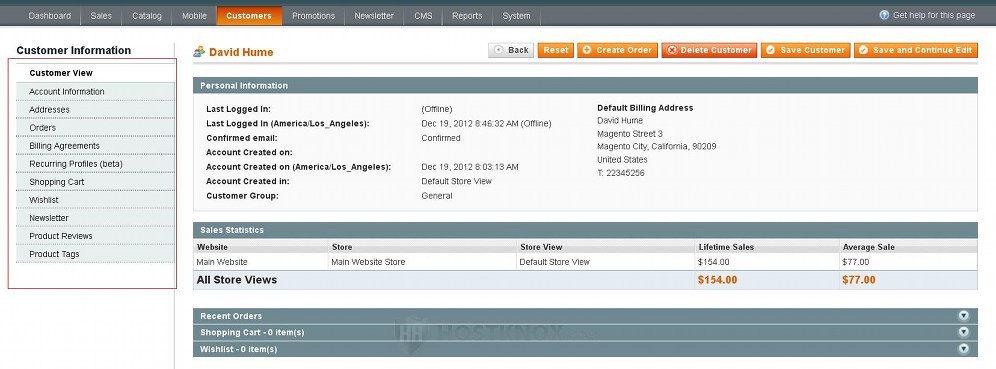Select the Product Reviews tab
This screenshot has height=369, width=996.
[95, 236]
